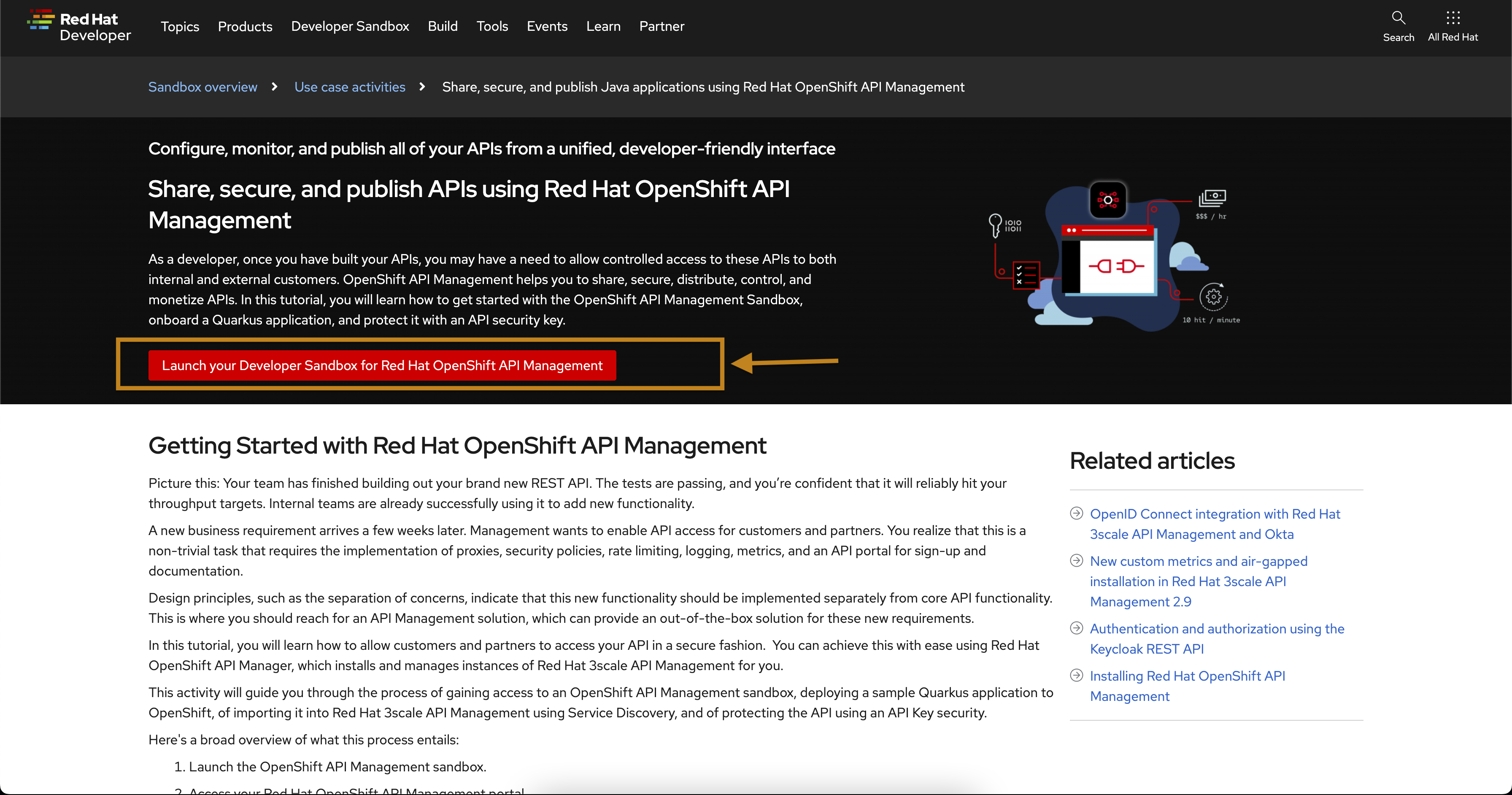Click the API Management hero illustration
Screen dimensions: 1512x795
tap(1115, 258)
